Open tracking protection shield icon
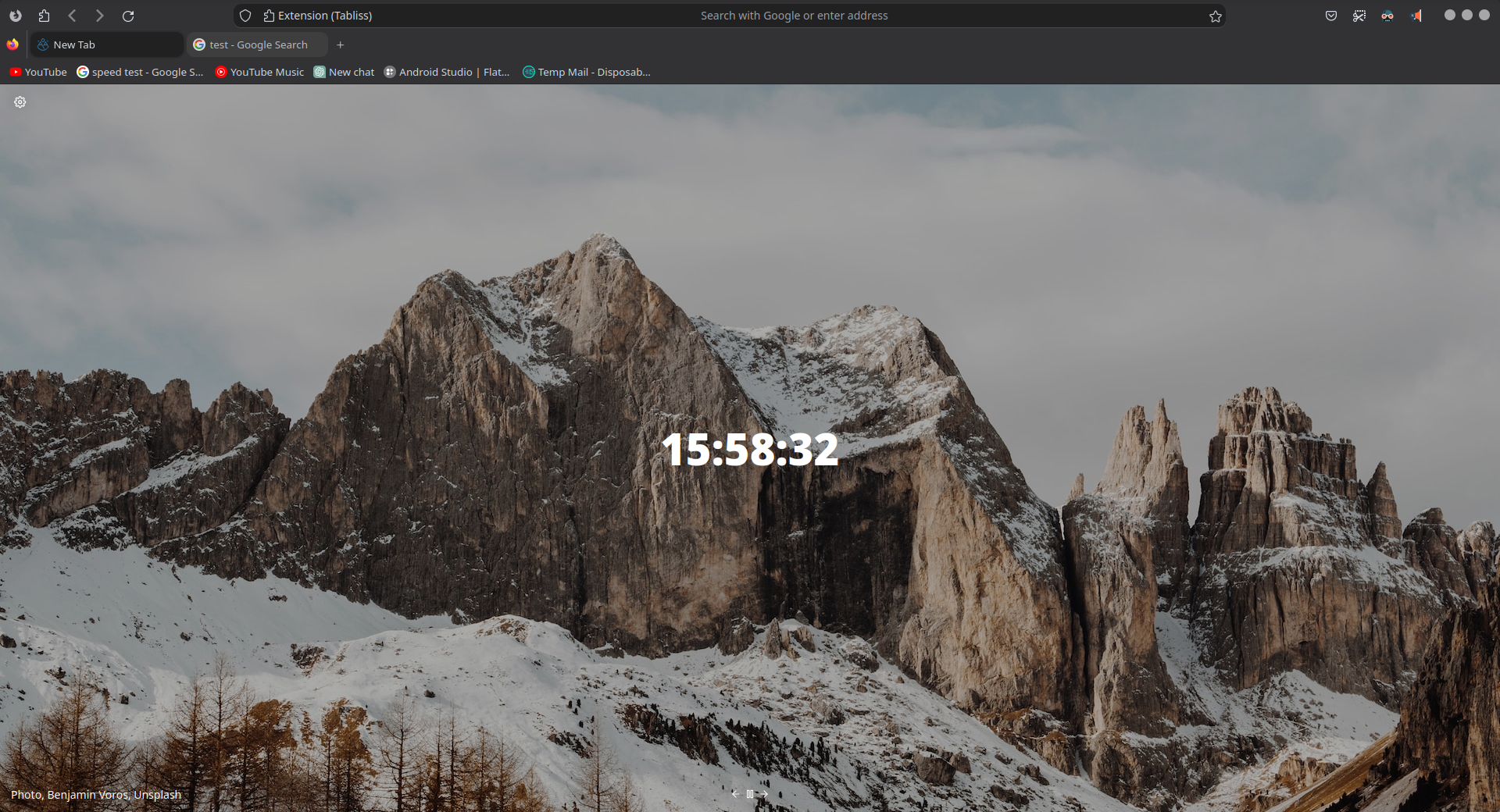 pos(245,16)
